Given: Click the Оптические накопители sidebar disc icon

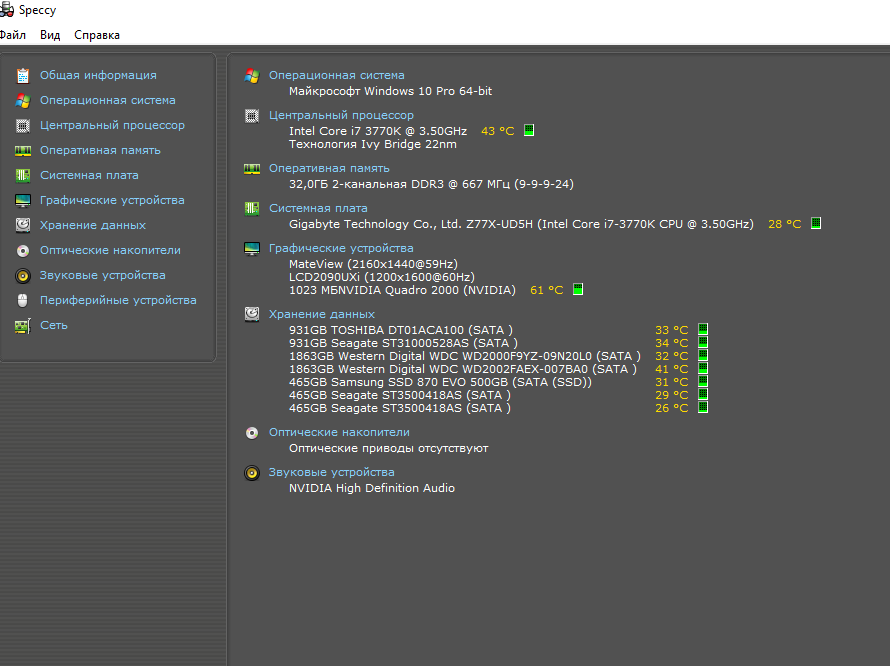Looking at the screenshot, I should click(23, 250).
